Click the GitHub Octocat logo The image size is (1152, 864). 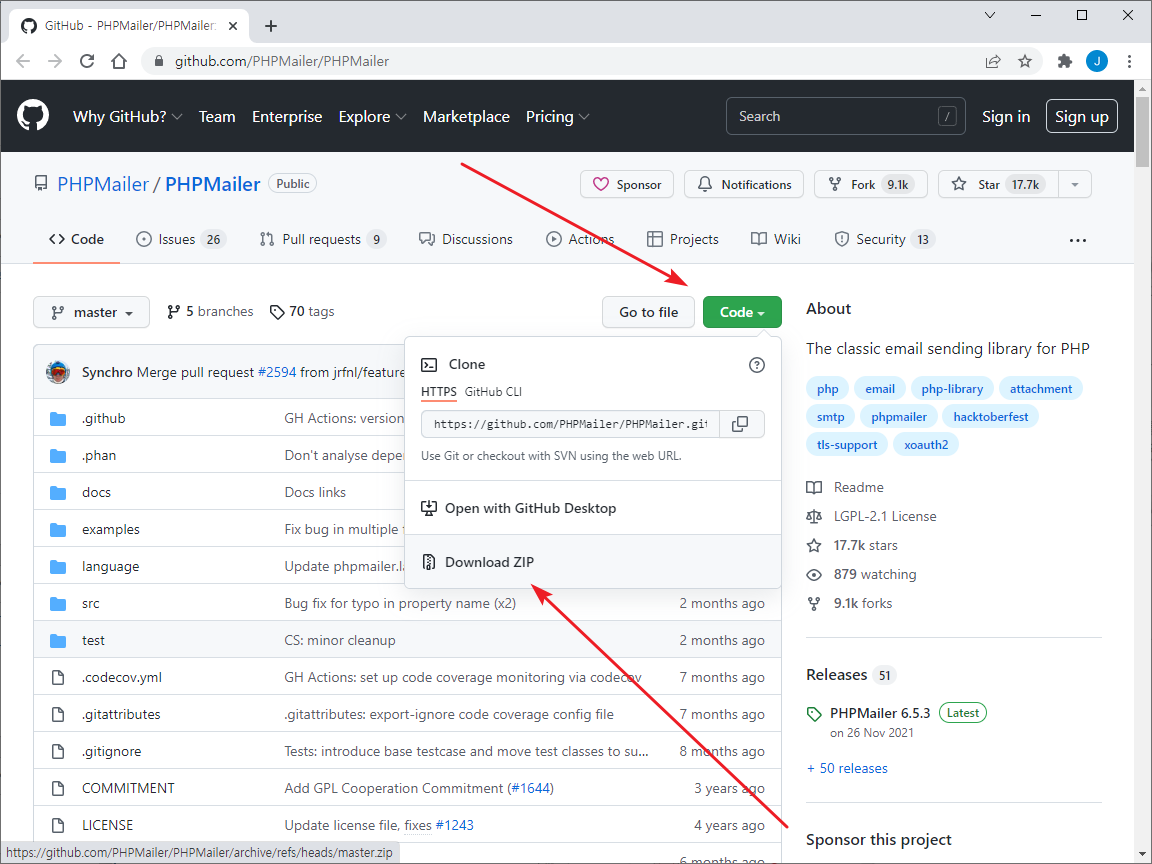point(32,116)
